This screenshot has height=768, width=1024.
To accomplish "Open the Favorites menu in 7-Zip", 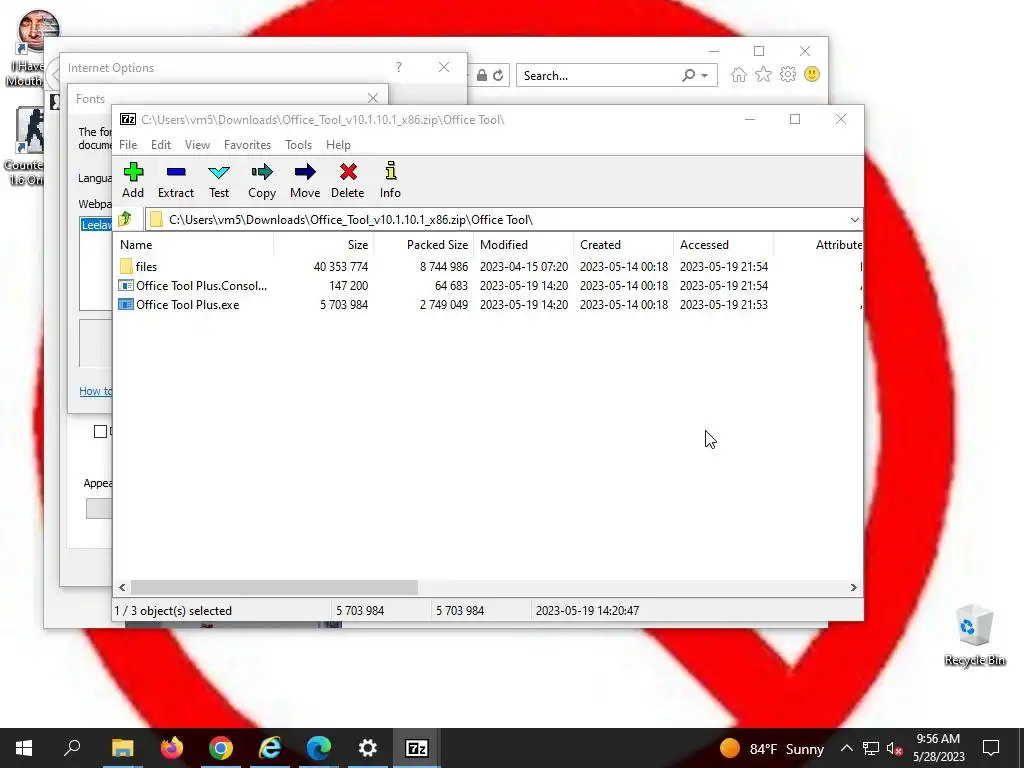I will [247, 145].
